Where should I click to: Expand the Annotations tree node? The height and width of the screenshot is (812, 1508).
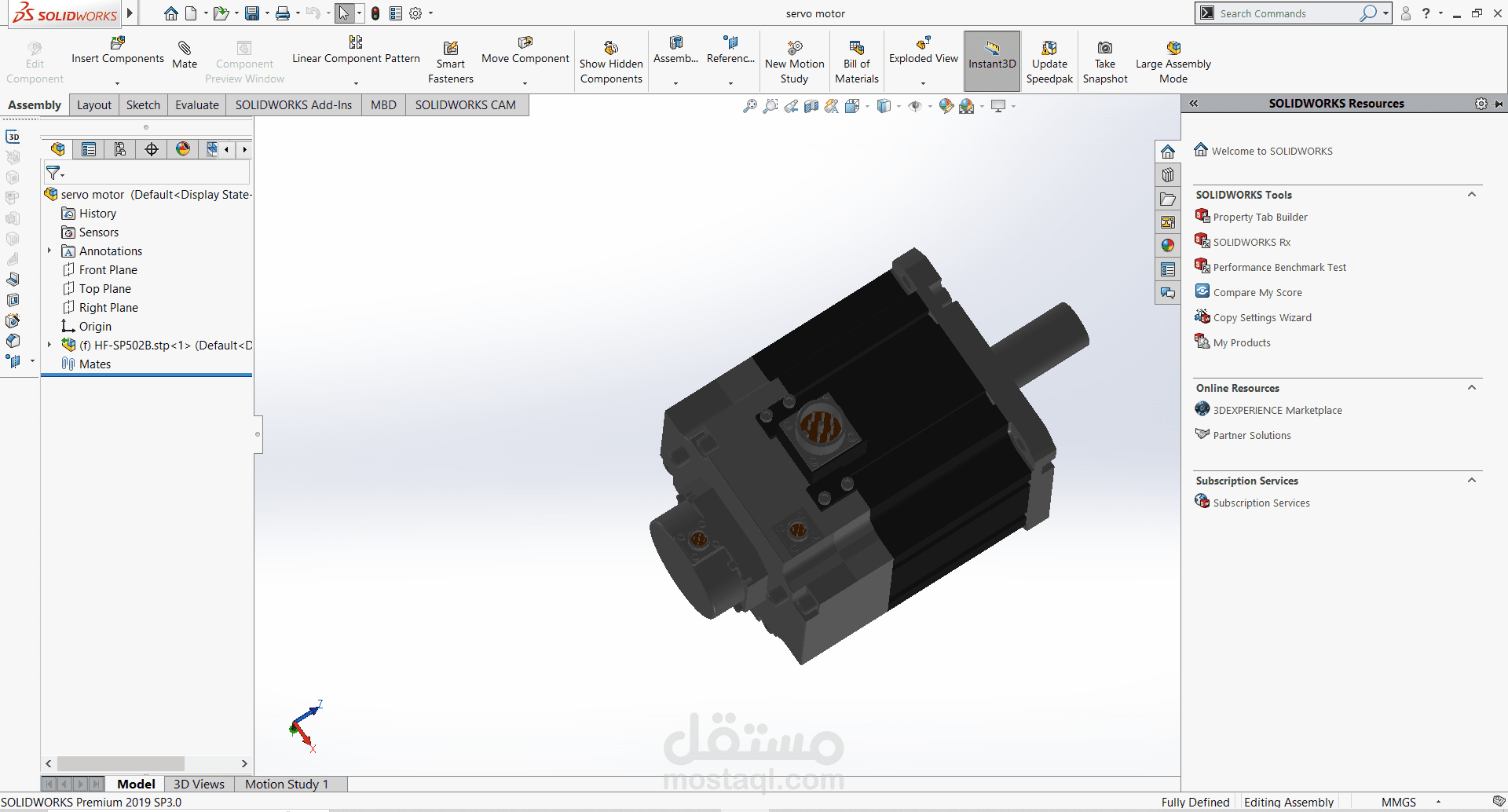(49, 251)
